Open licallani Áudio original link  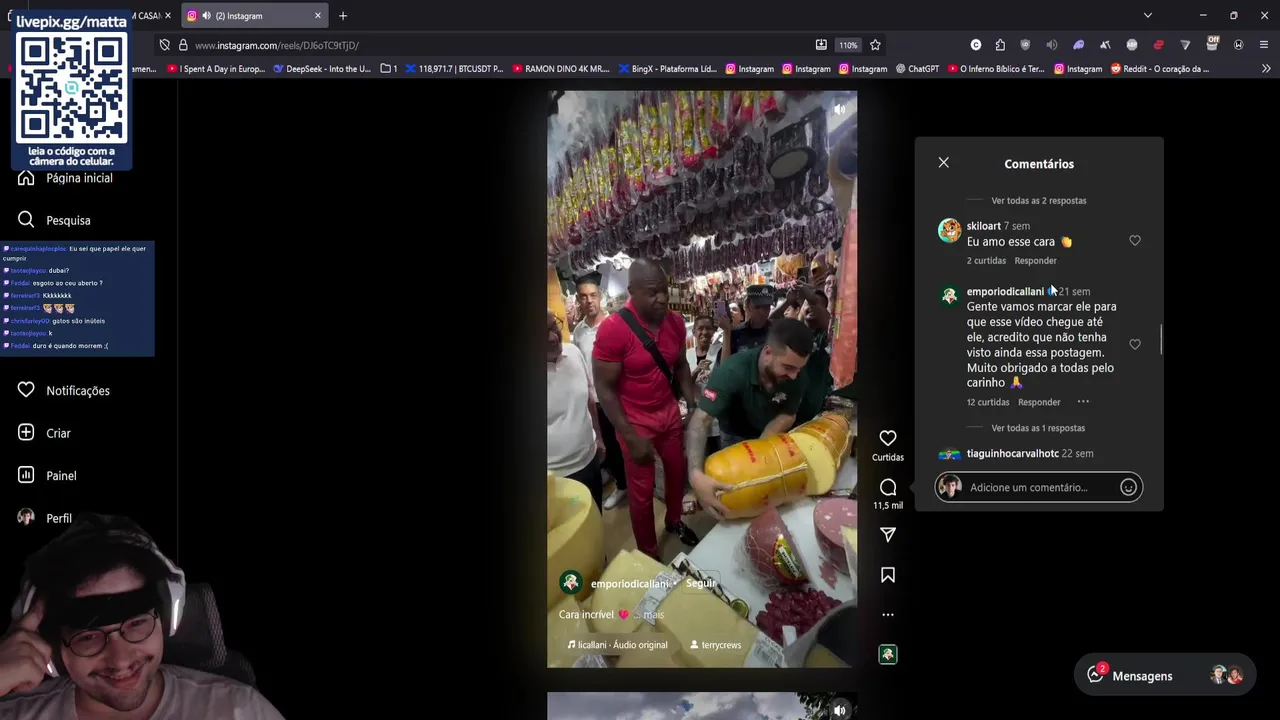[617, 645]
